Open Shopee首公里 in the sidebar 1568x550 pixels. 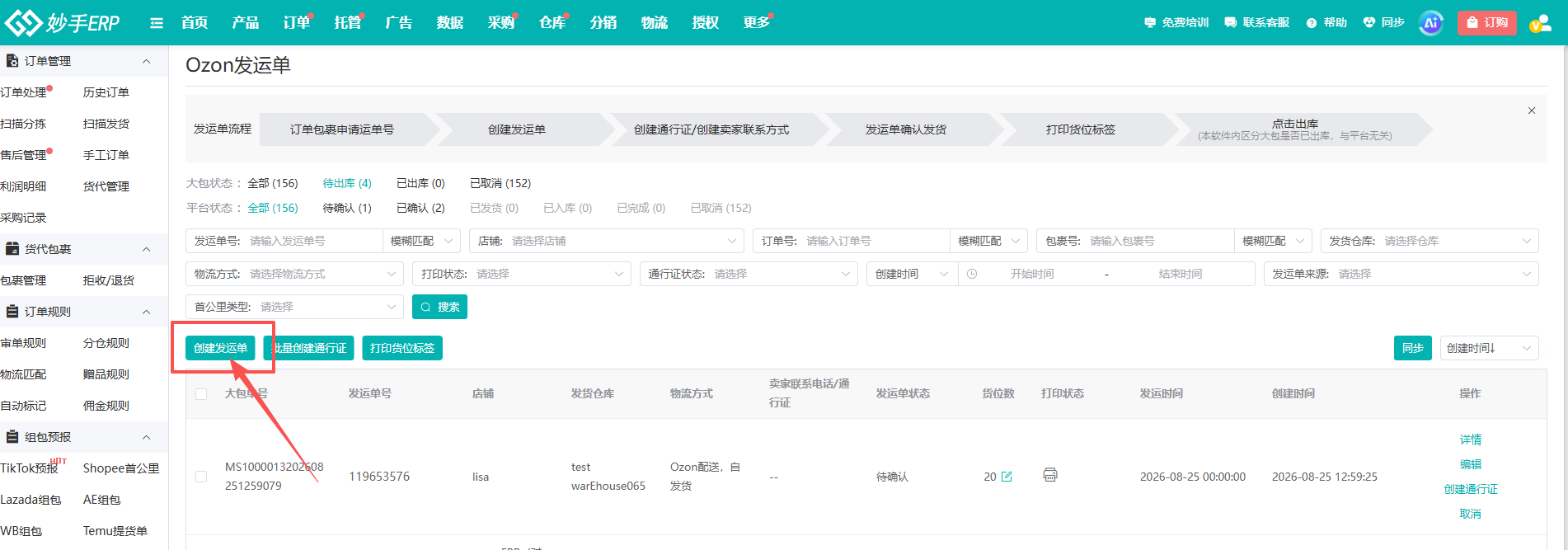click(121, 468)
